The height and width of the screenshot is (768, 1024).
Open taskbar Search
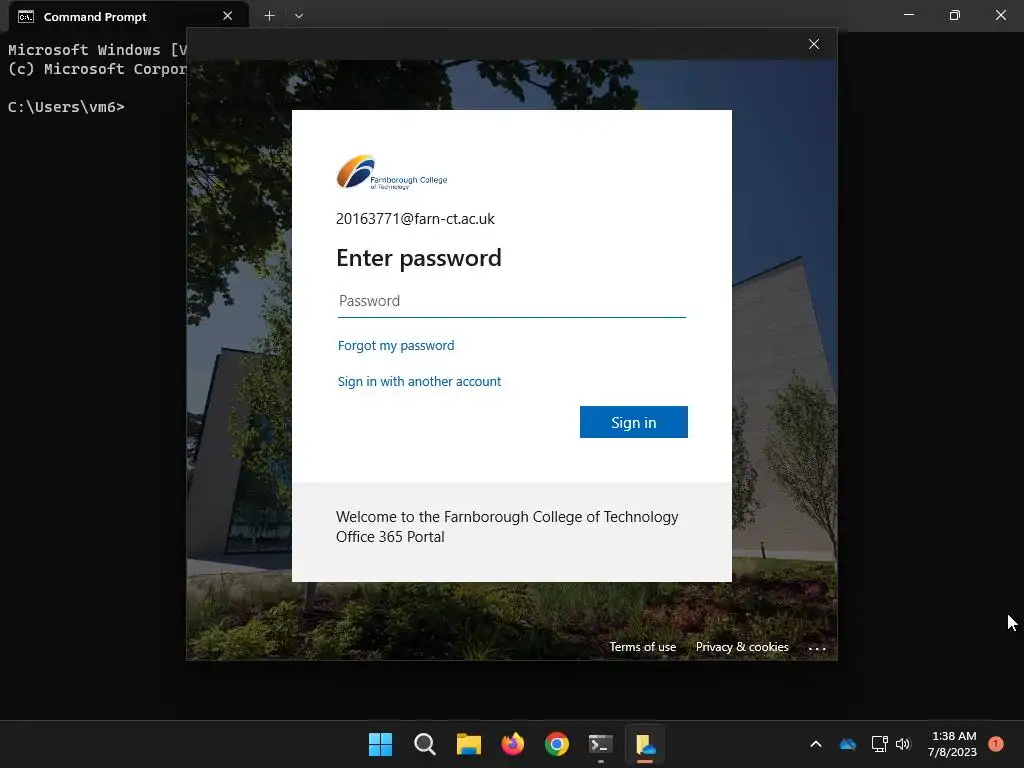(424, 744)
